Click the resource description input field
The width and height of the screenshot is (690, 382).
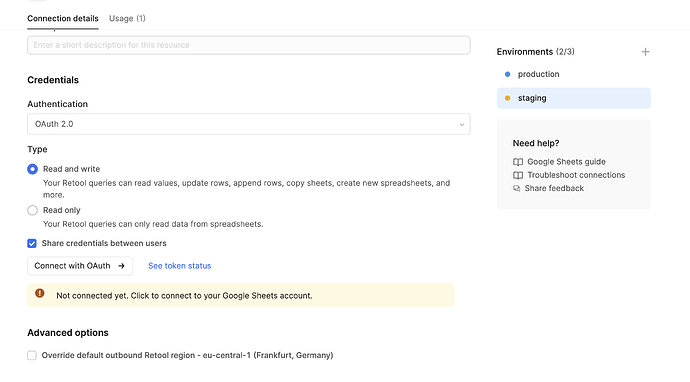pos(249,45)
